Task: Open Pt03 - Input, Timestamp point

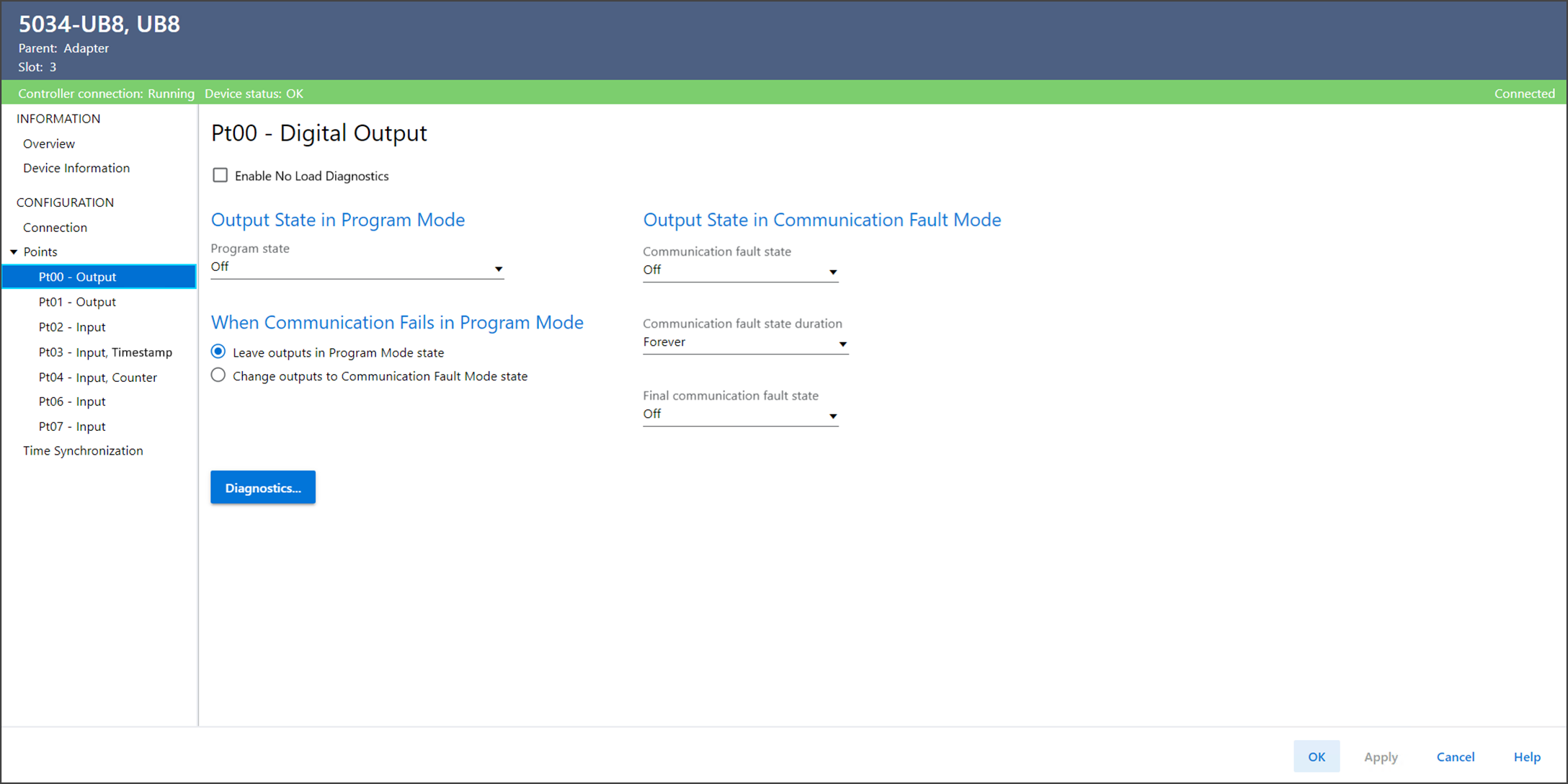Action: [105, 352]
